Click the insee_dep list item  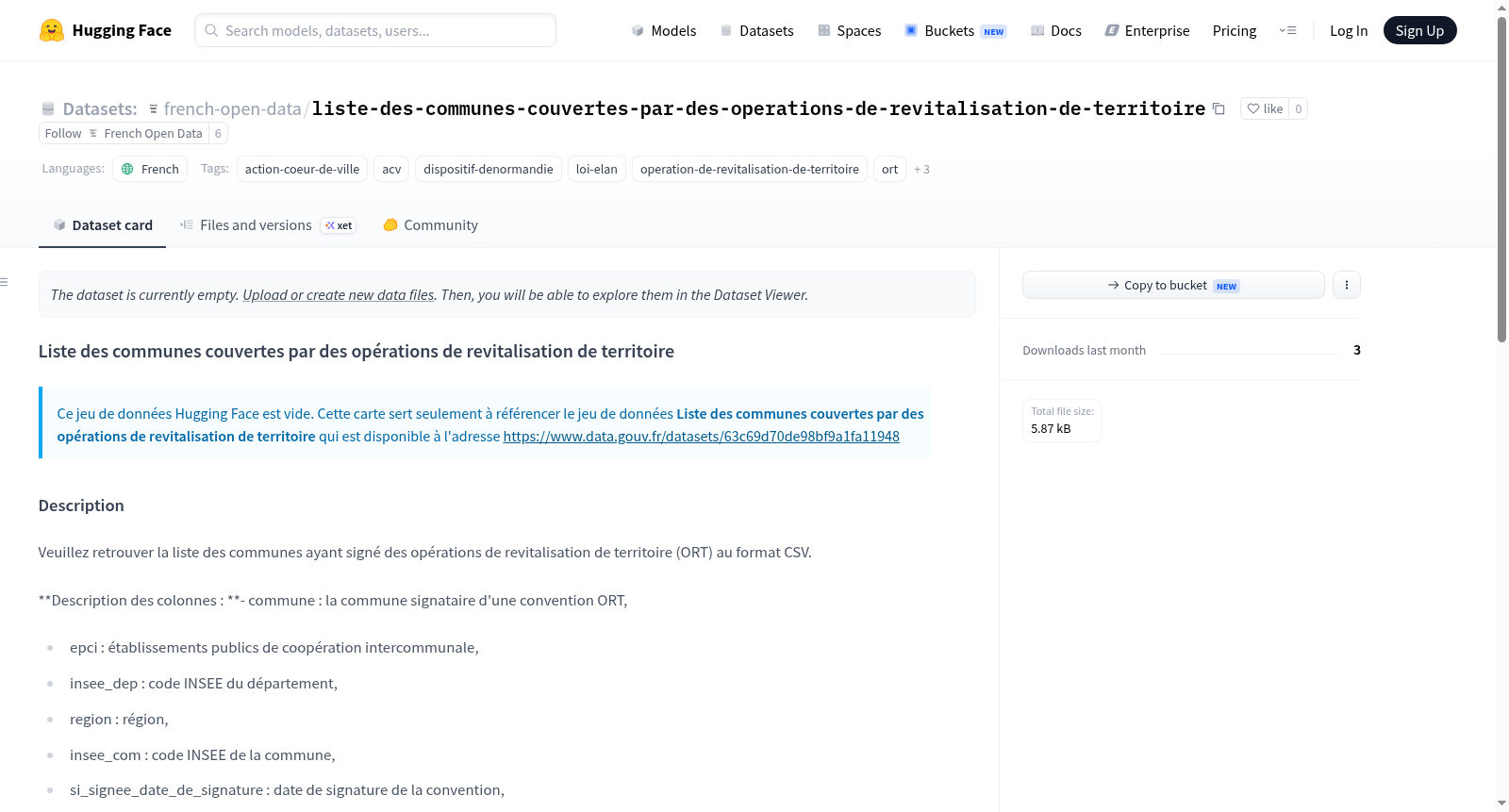204,684
